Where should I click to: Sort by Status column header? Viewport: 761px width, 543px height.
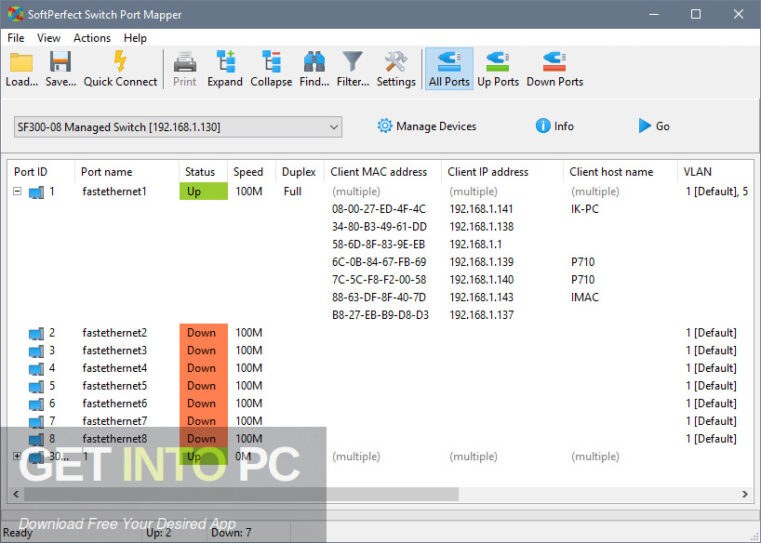pyautogui.click(x=203, y=172)
